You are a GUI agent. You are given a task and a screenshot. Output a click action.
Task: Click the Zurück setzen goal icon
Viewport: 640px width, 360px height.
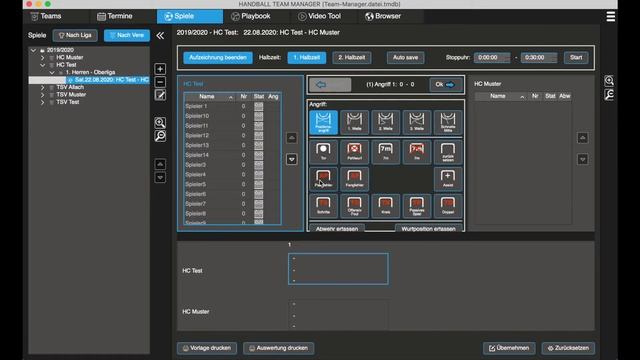(448, 151)
